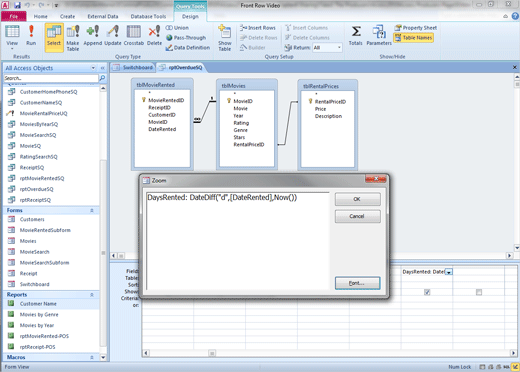The height and width of the screenshot is (372, 520).
Task: Open the View button dropdown arrow
Action: coord(12,49)
